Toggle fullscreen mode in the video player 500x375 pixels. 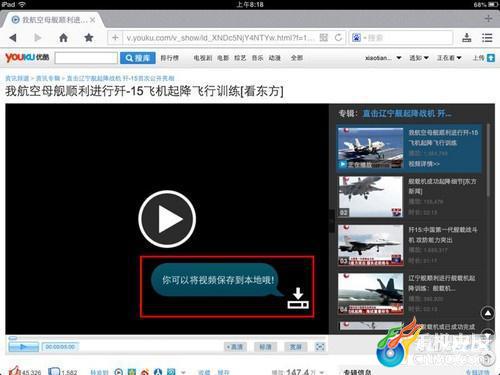(320, 347)
